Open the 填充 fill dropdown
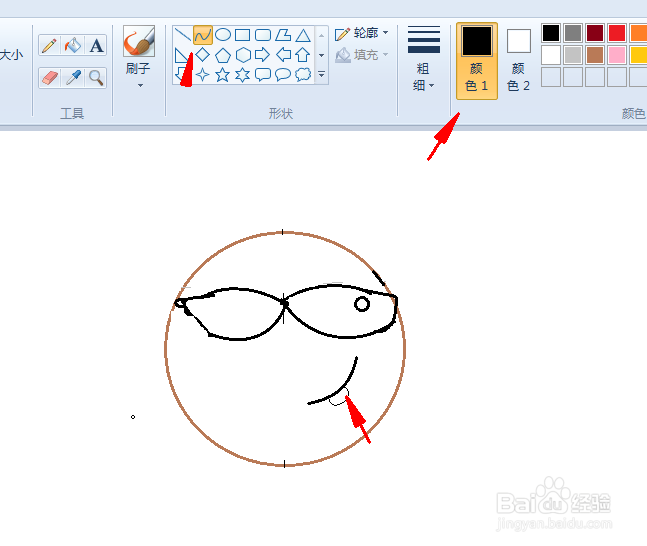The width and height of the screenshot is (647, 546). (361, 54)
